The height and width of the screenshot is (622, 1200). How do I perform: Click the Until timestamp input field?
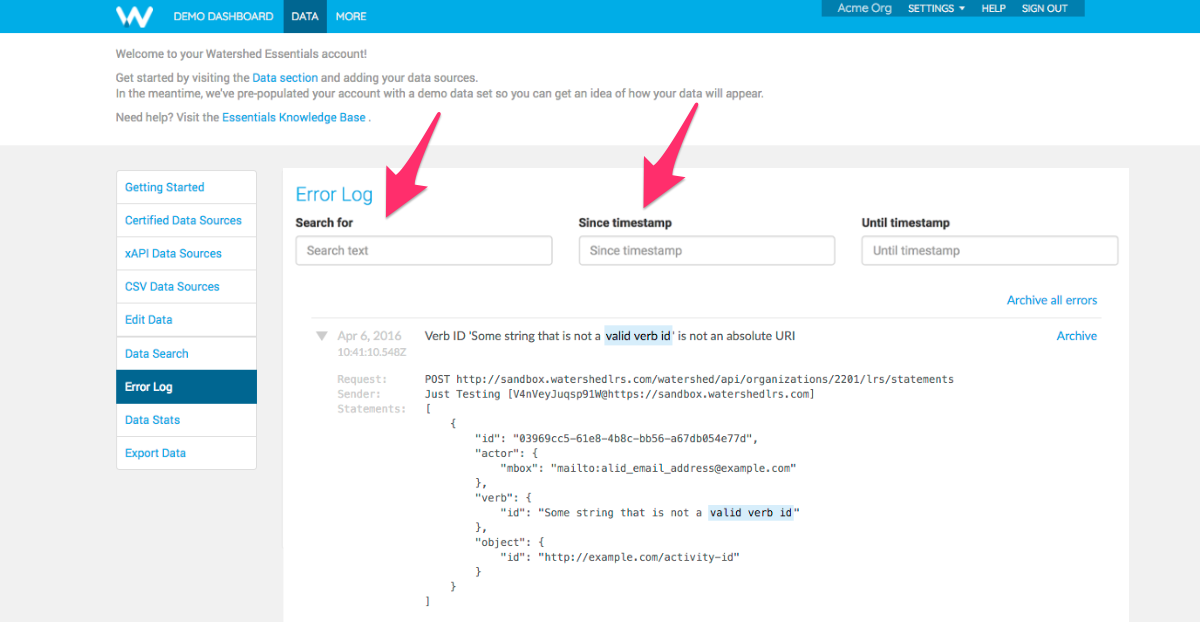click(990, 250)
